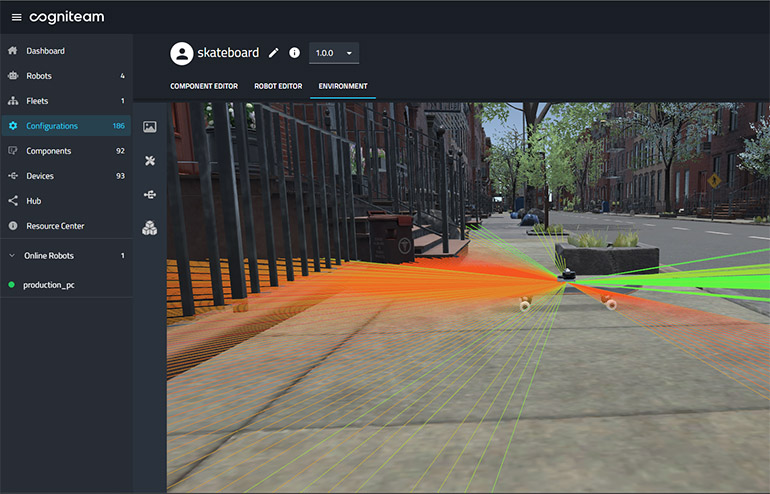Select the stacked cubes icon in environment toolbar
Viewport: 770px width, 494px height.
(x=150, y=228)
